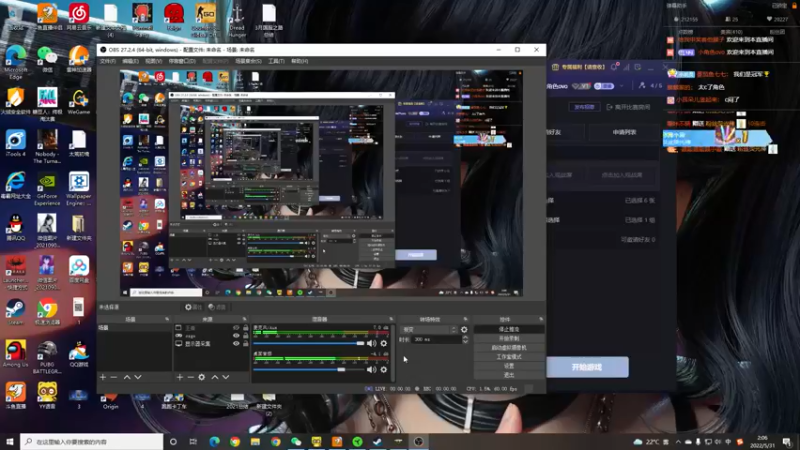This screenshot has height=450, width=800.
Task: Move the selected source down in the Sources list
Action: tap(226, 377)
